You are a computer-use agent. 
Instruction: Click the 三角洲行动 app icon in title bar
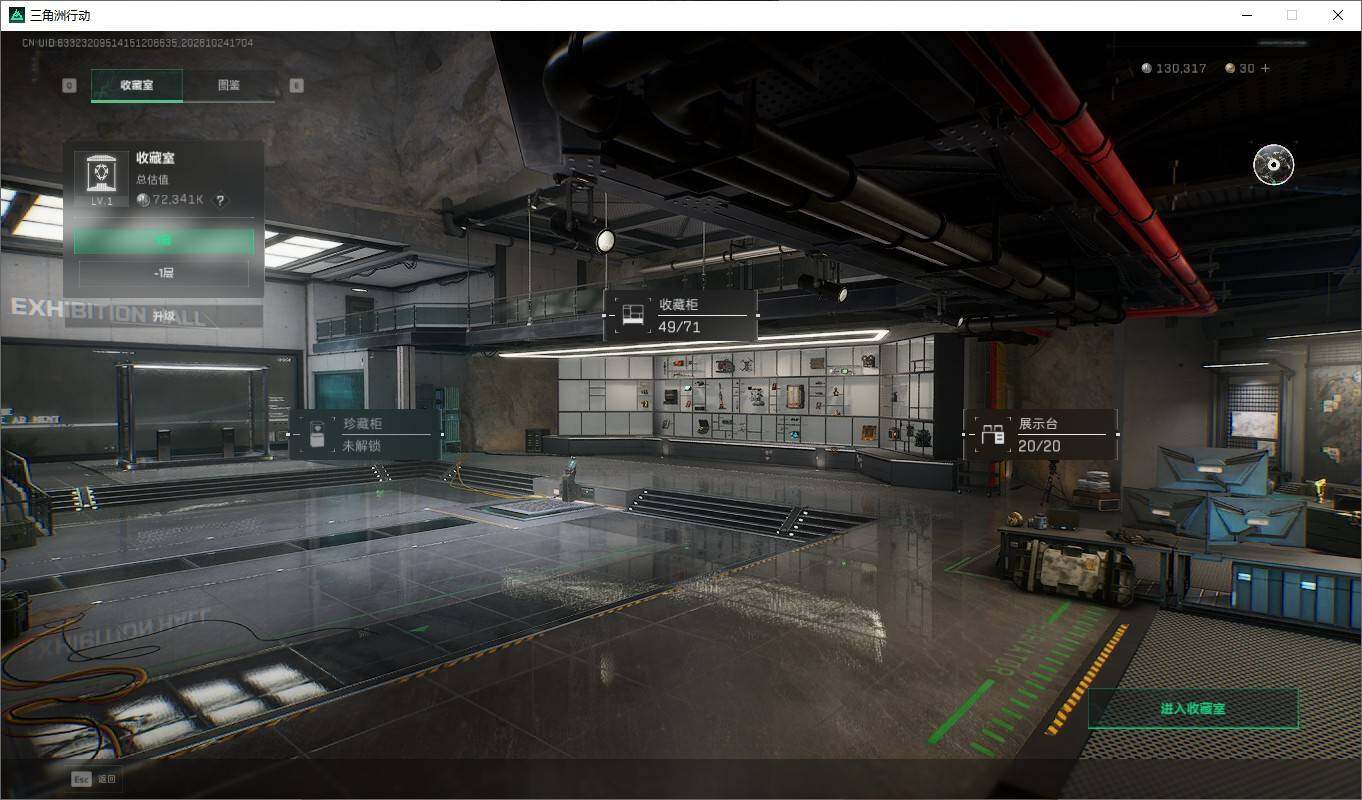16,15
